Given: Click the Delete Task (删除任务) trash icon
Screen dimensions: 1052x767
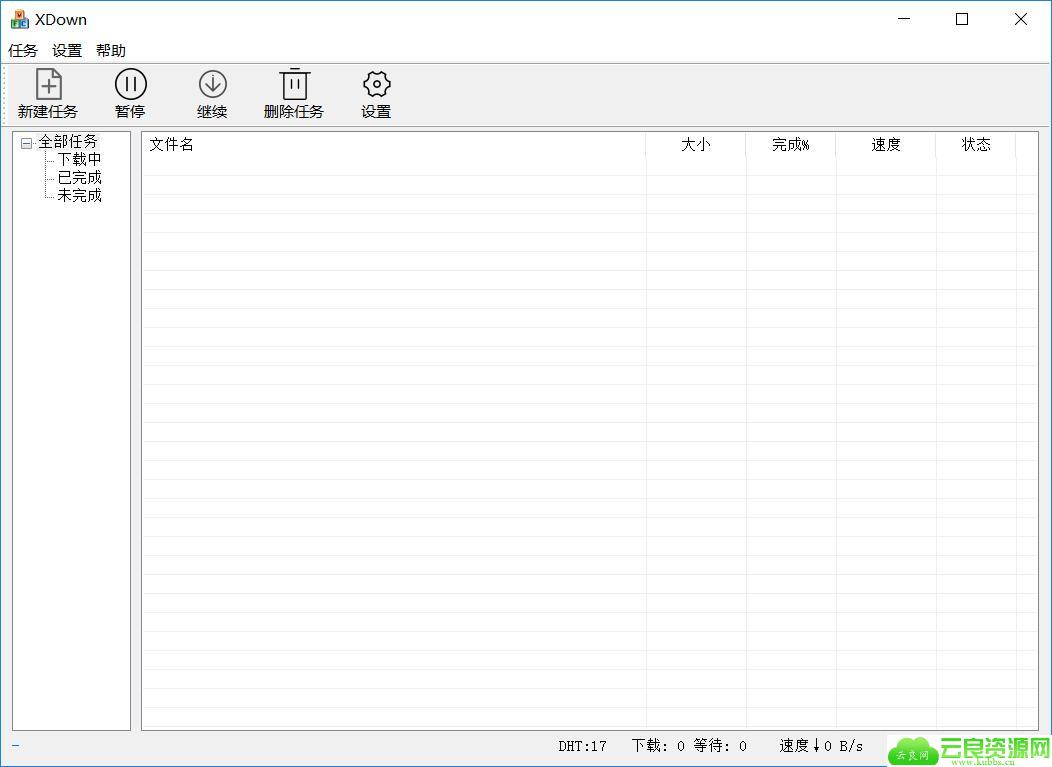Looking at the screenshot, I should [x=294, y=85].
